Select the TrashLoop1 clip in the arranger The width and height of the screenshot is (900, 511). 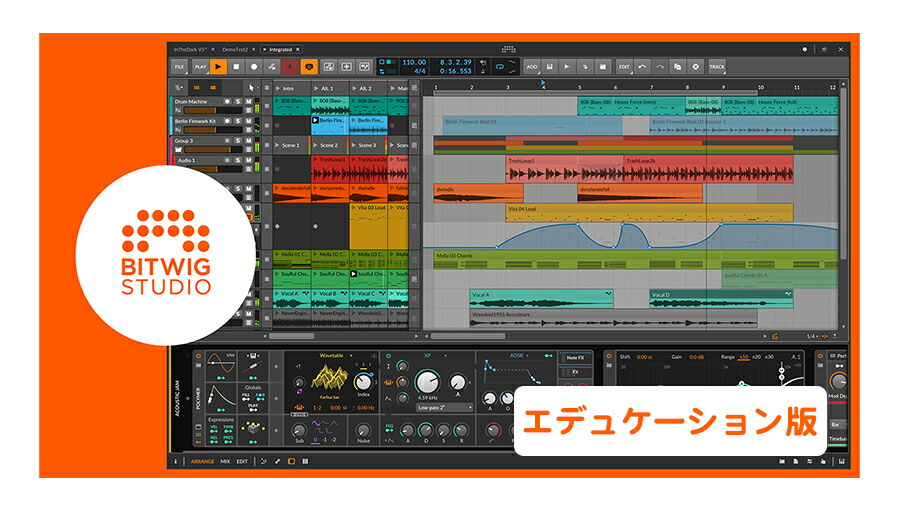(x=563, y=169)
